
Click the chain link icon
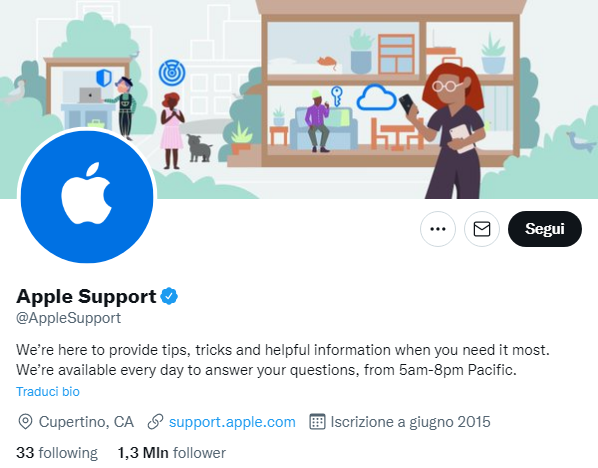click(x=155, y=422)
